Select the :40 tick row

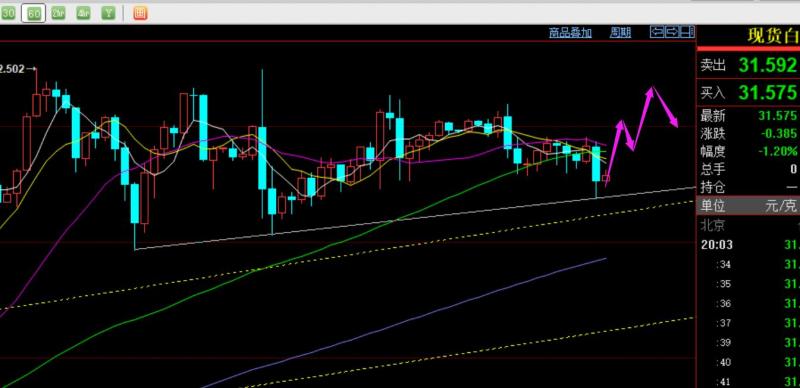pos(749,362)
